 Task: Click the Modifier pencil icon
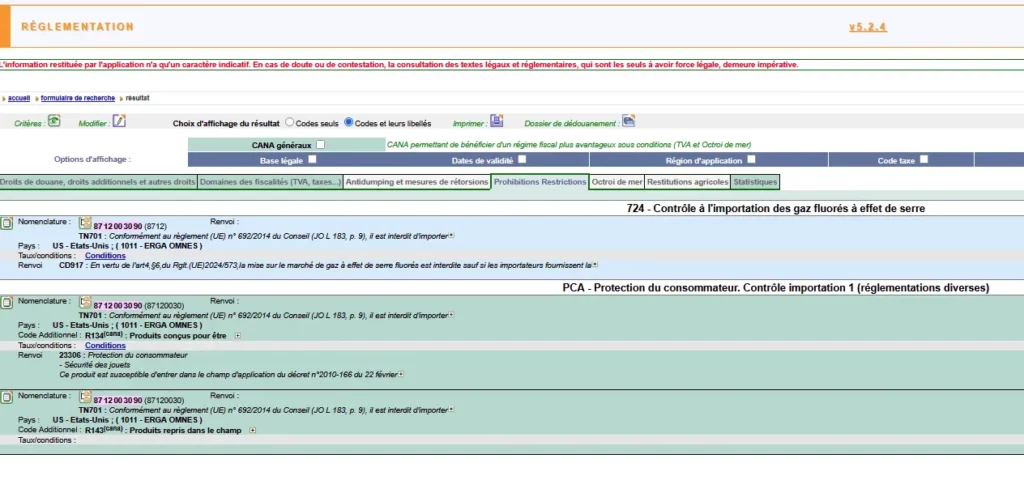click(x=119, y=121)
